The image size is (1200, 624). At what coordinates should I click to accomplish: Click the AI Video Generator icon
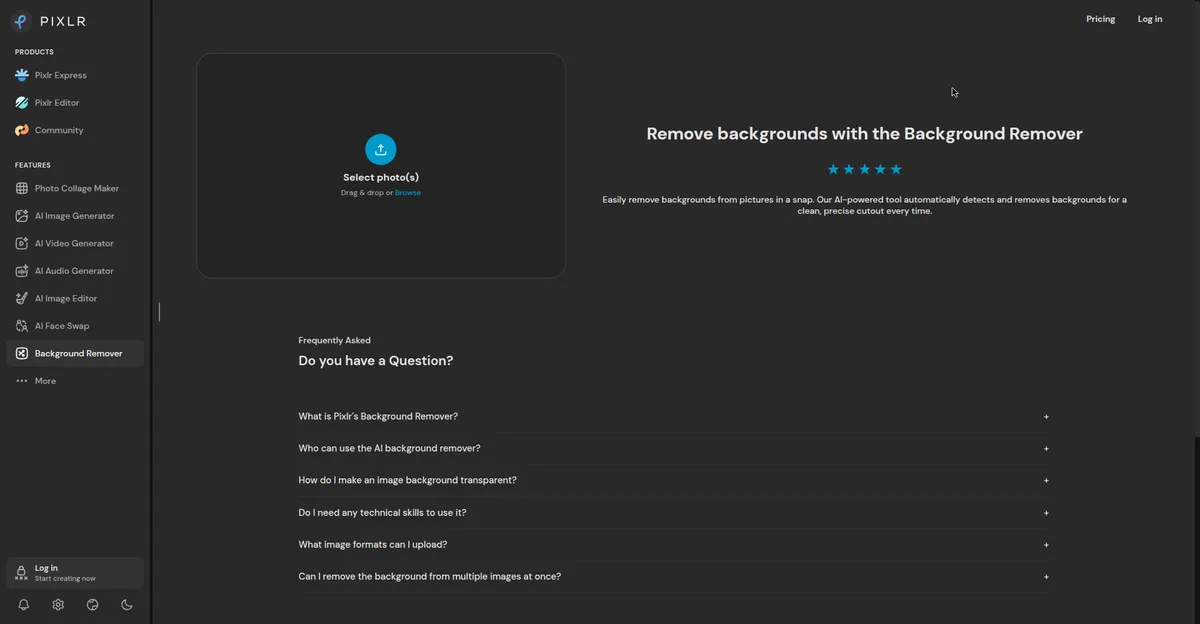22,243
